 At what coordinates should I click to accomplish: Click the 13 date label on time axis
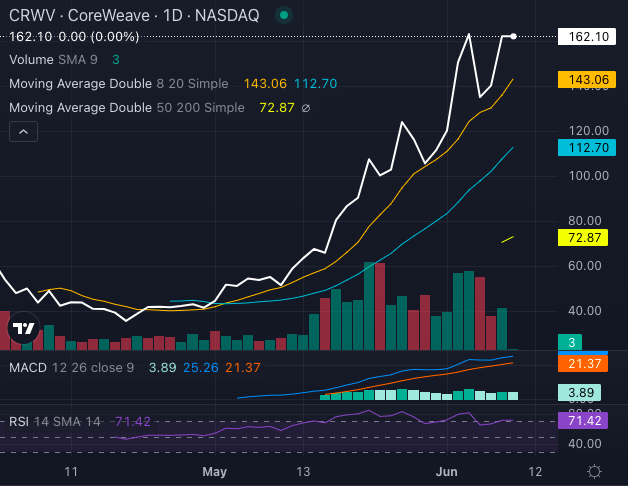(x=303, y=472)
